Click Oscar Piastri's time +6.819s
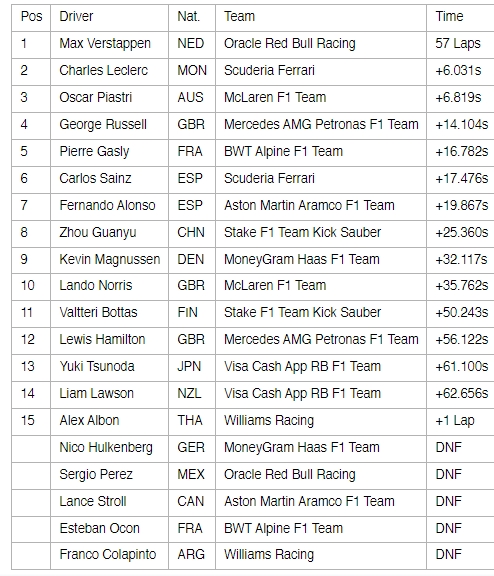This screenshot has height=576, width=494. coord(460,99)
